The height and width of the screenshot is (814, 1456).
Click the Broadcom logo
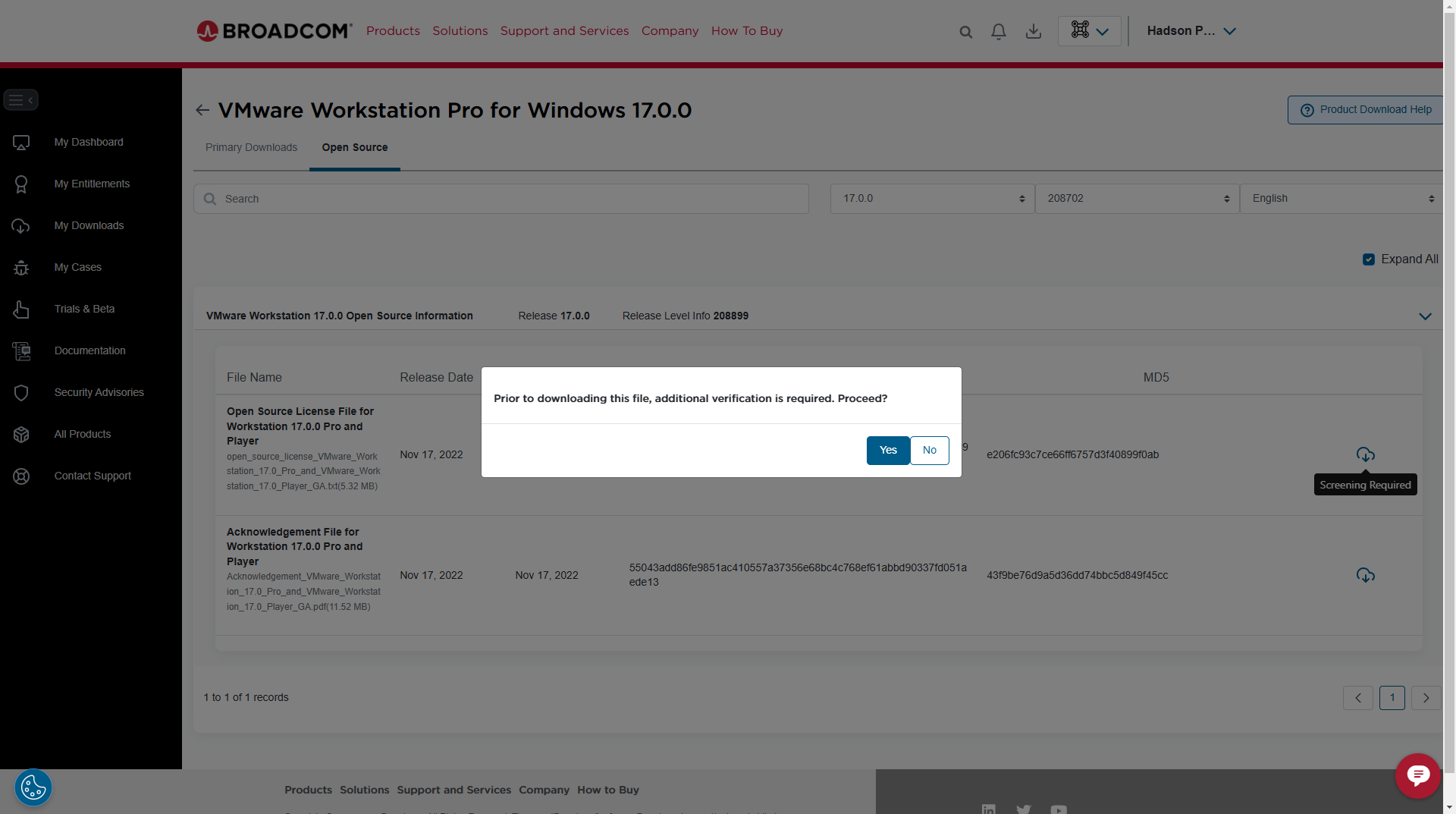[x=275, y=31]
